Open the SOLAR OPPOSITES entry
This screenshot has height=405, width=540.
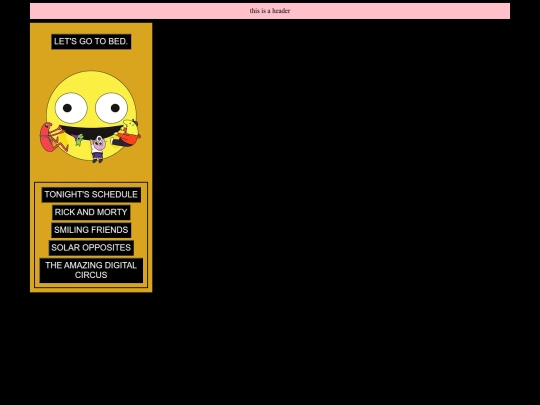pos(91,248)
